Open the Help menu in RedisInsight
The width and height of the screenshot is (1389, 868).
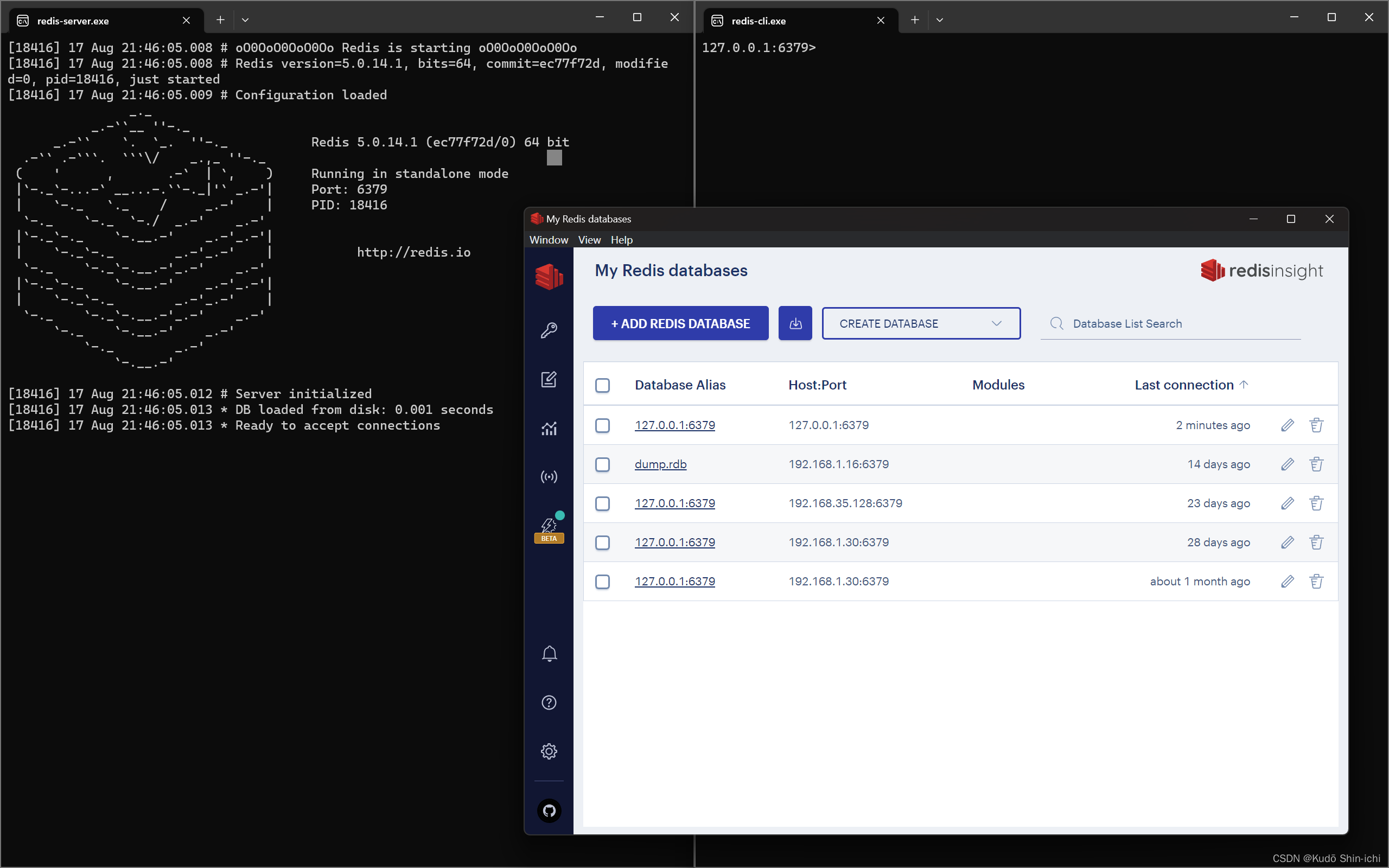click(x=622, y=240)
